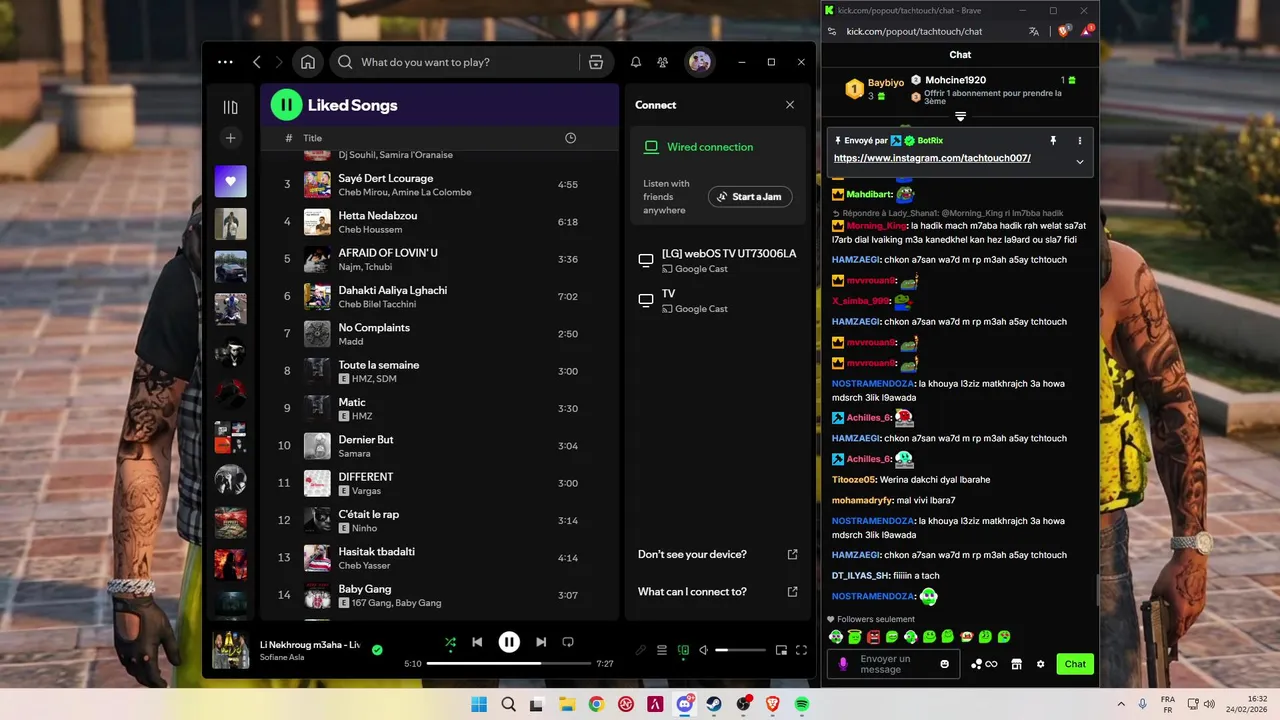The width and height of the screenshot is (1280, 720).
Task: Open Spotify notifications bell
Action: (636, 62)
